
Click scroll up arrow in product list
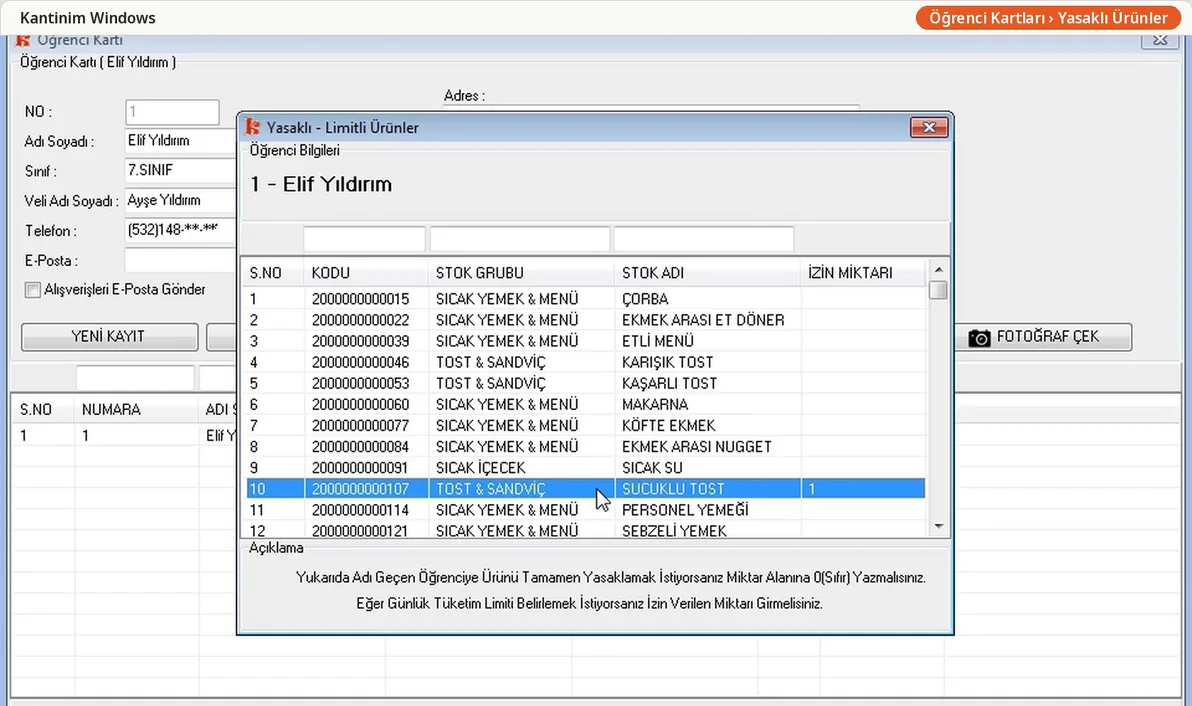[939, 270]
